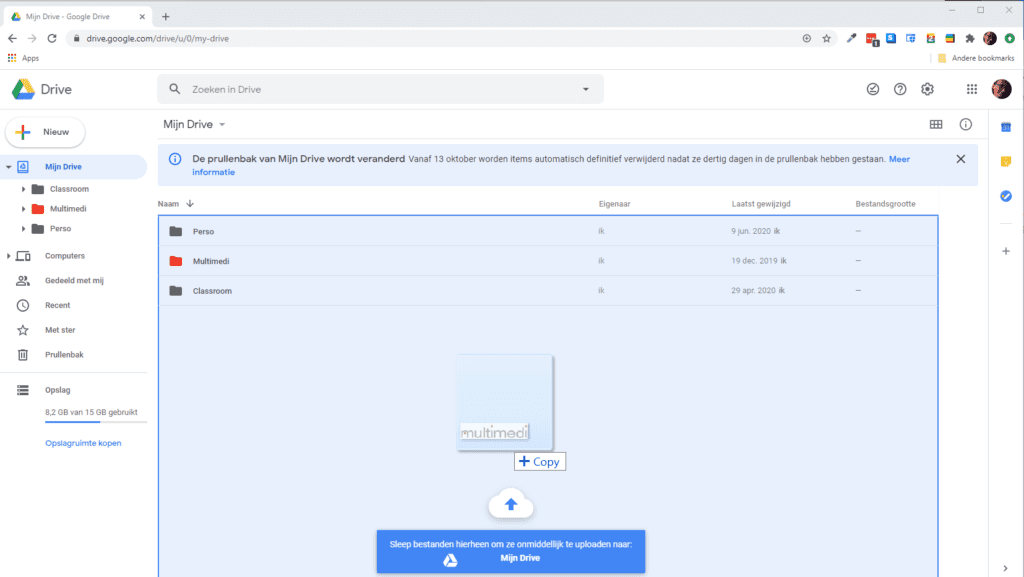Open the Chrome extensions puzzle icon
The image size is (1024, 577).
[970, 39]
